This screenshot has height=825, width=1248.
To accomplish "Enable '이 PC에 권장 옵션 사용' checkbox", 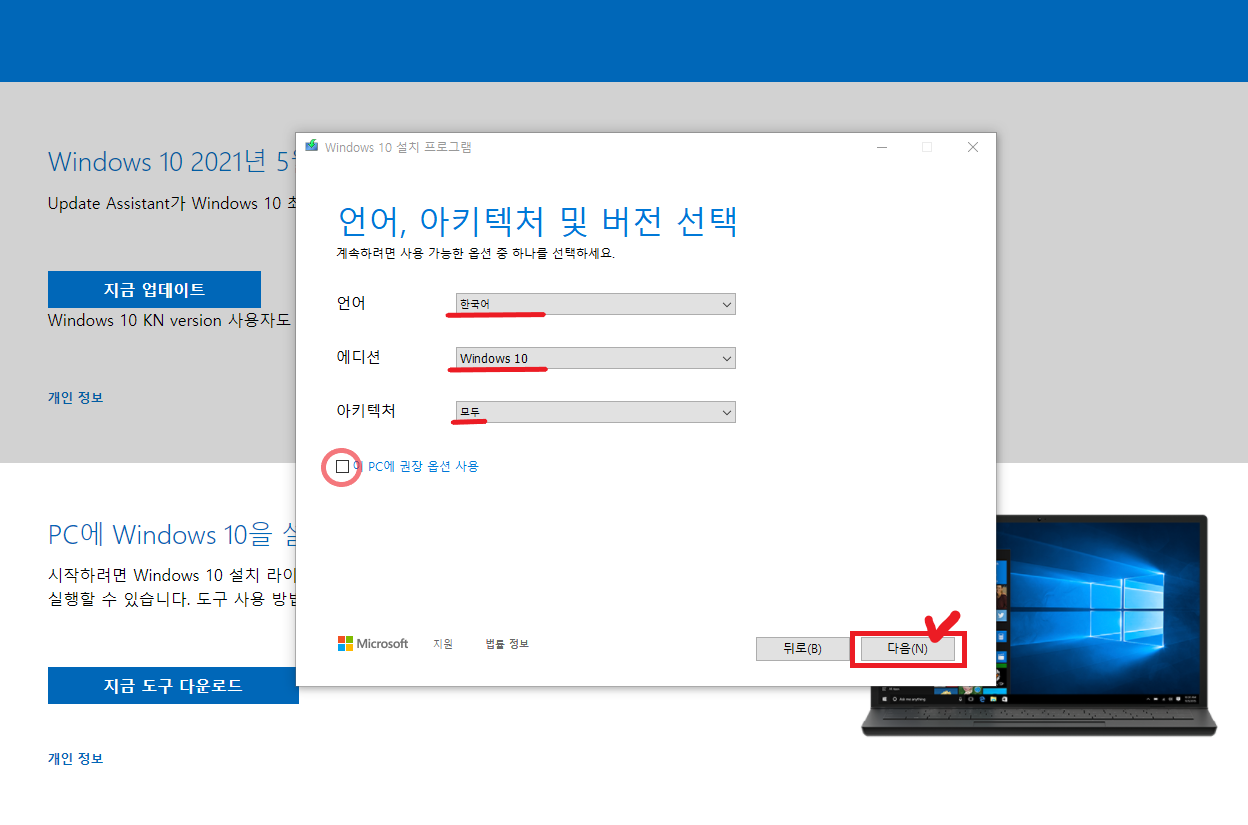I will coord(343,467).
